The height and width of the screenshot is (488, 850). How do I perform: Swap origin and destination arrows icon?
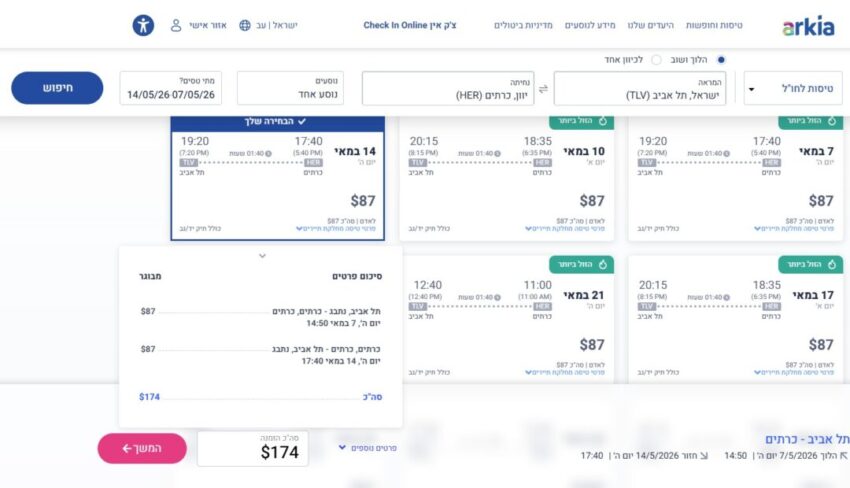click(x=544, y=89)
